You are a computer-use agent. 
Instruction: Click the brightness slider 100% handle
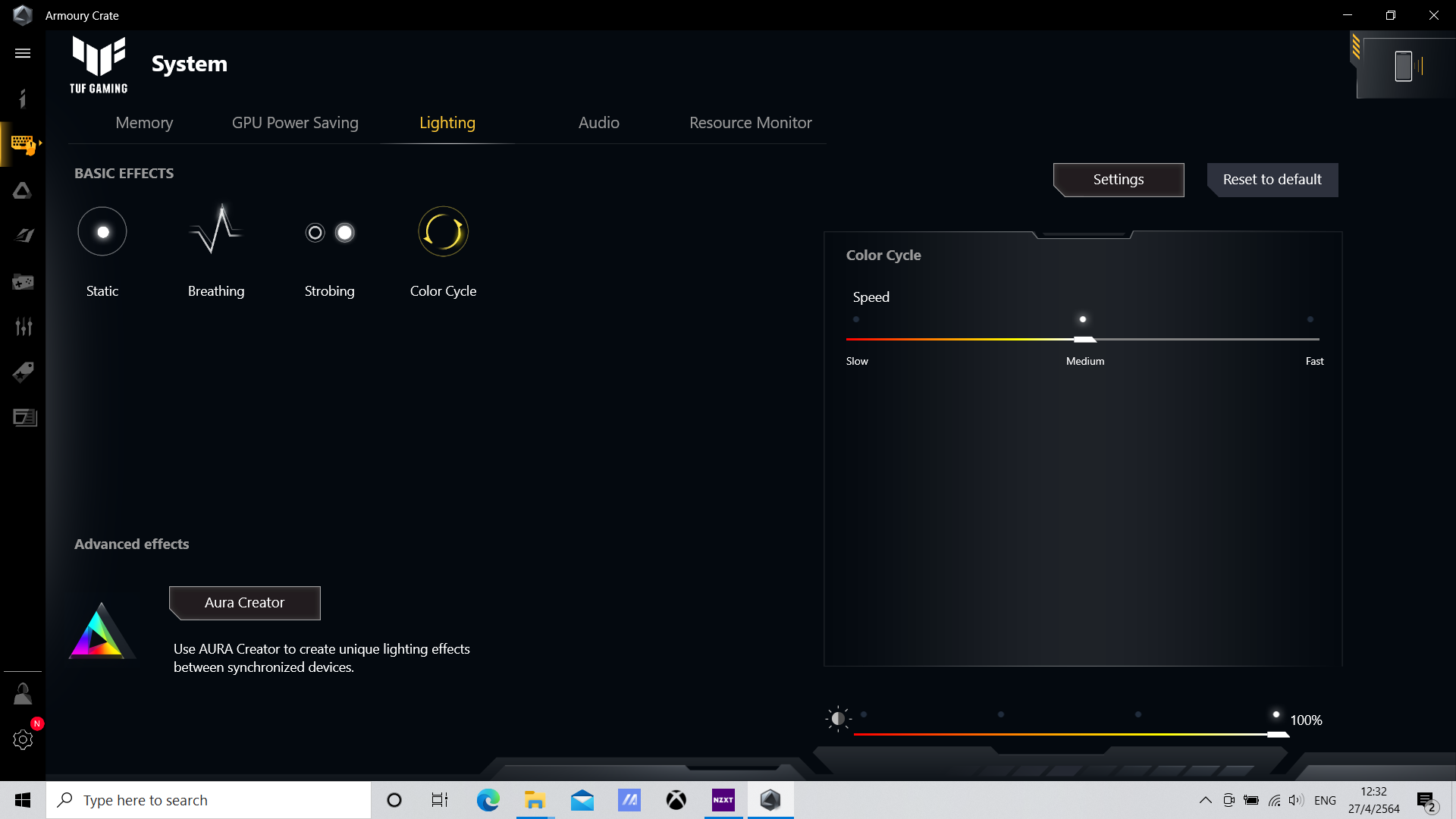coord(1278,734)
